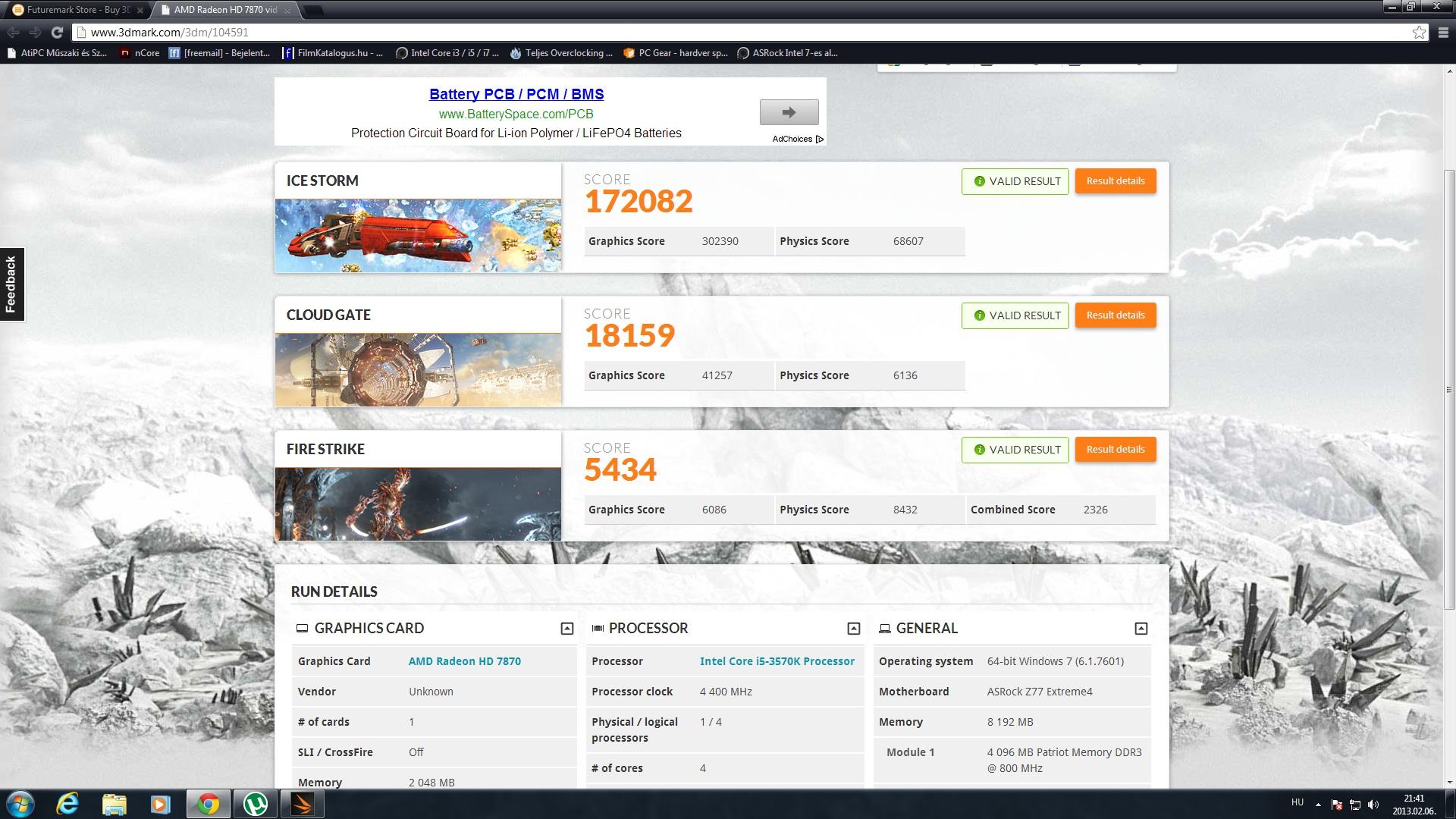This screenshot has width=1456, height=819.
Task: Collapse the Graphics Card section
Action: point(566,628)
